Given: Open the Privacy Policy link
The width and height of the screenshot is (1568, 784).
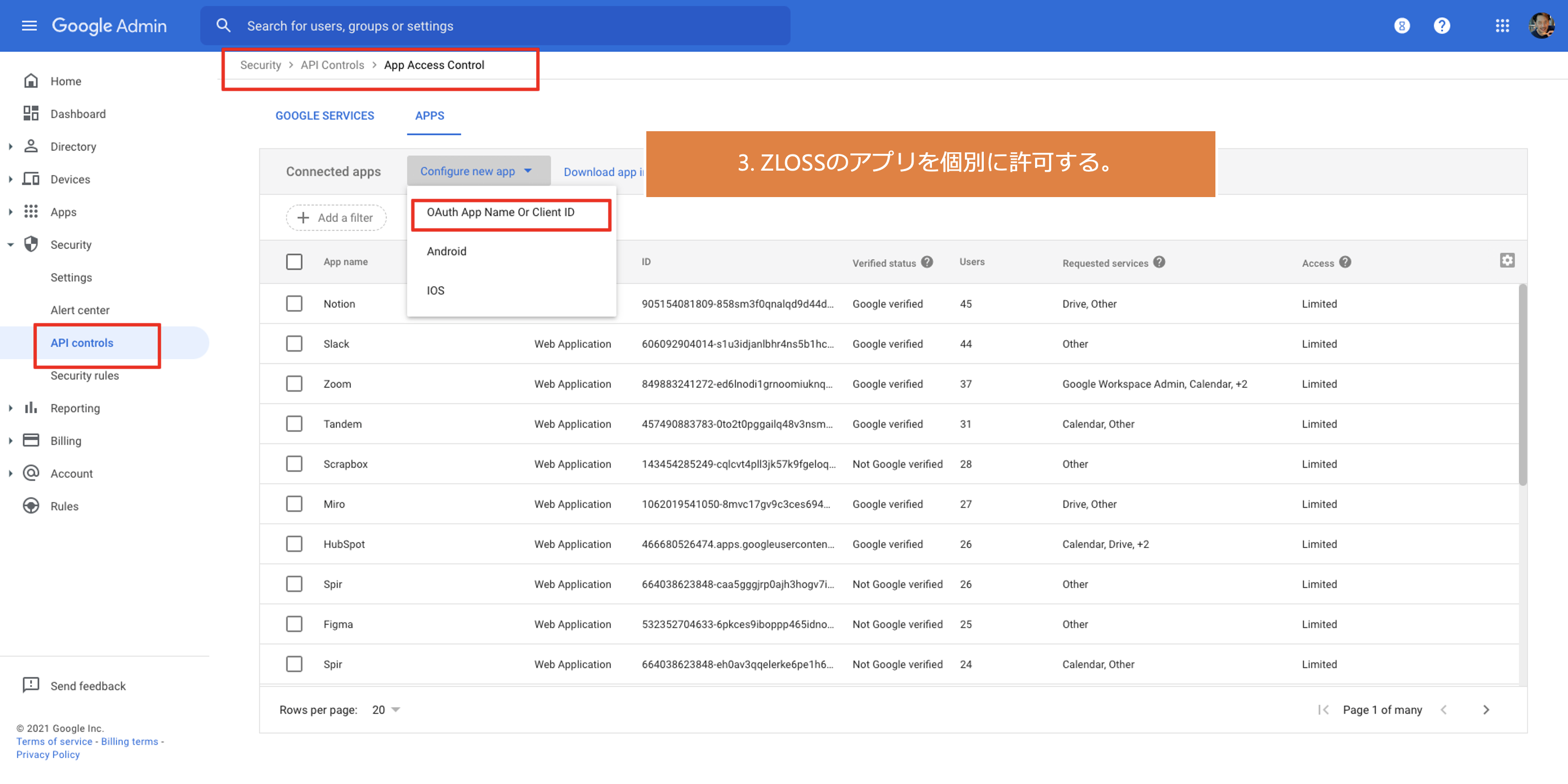Looking at the screenshot, I should click(48, 754).
